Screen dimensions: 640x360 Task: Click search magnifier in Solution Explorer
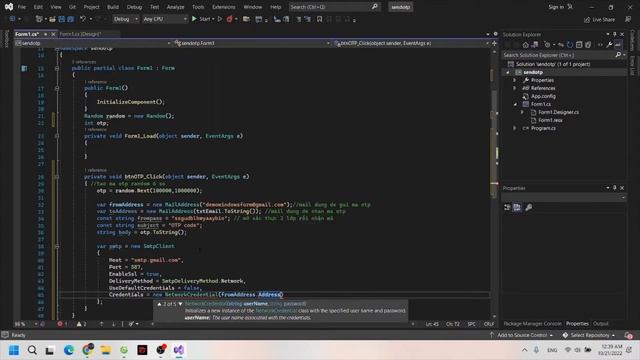tap(618, 55)
